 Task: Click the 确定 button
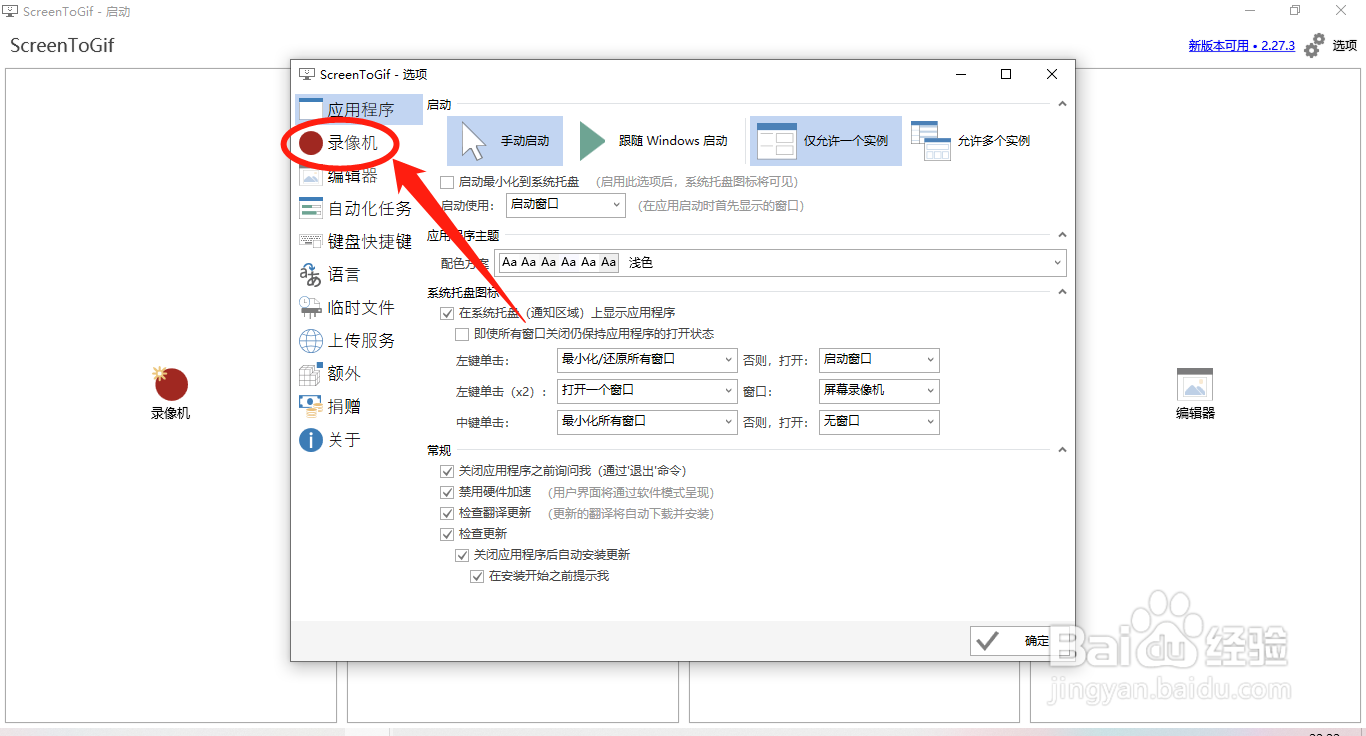tap(1019, 641)
